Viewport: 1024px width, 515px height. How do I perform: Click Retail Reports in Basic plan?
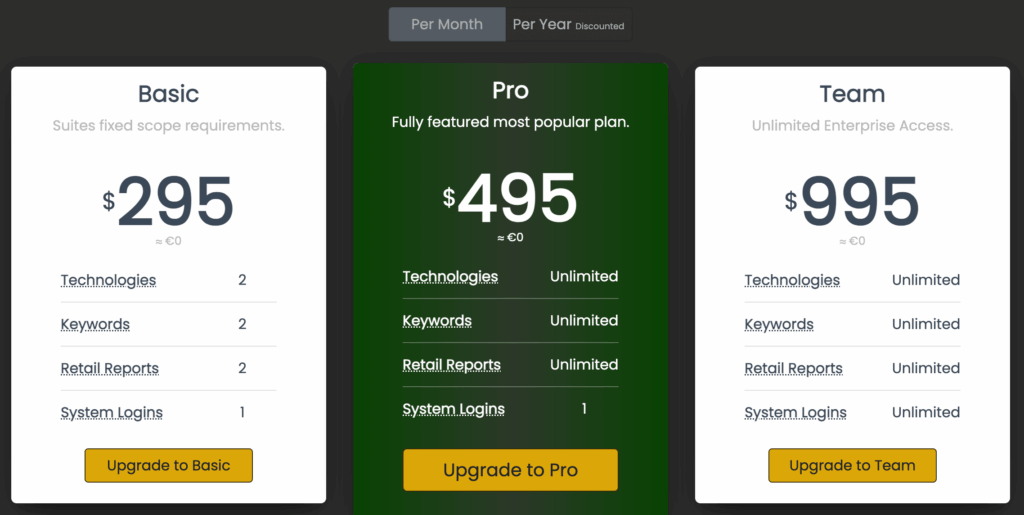[x=109, y=368]
